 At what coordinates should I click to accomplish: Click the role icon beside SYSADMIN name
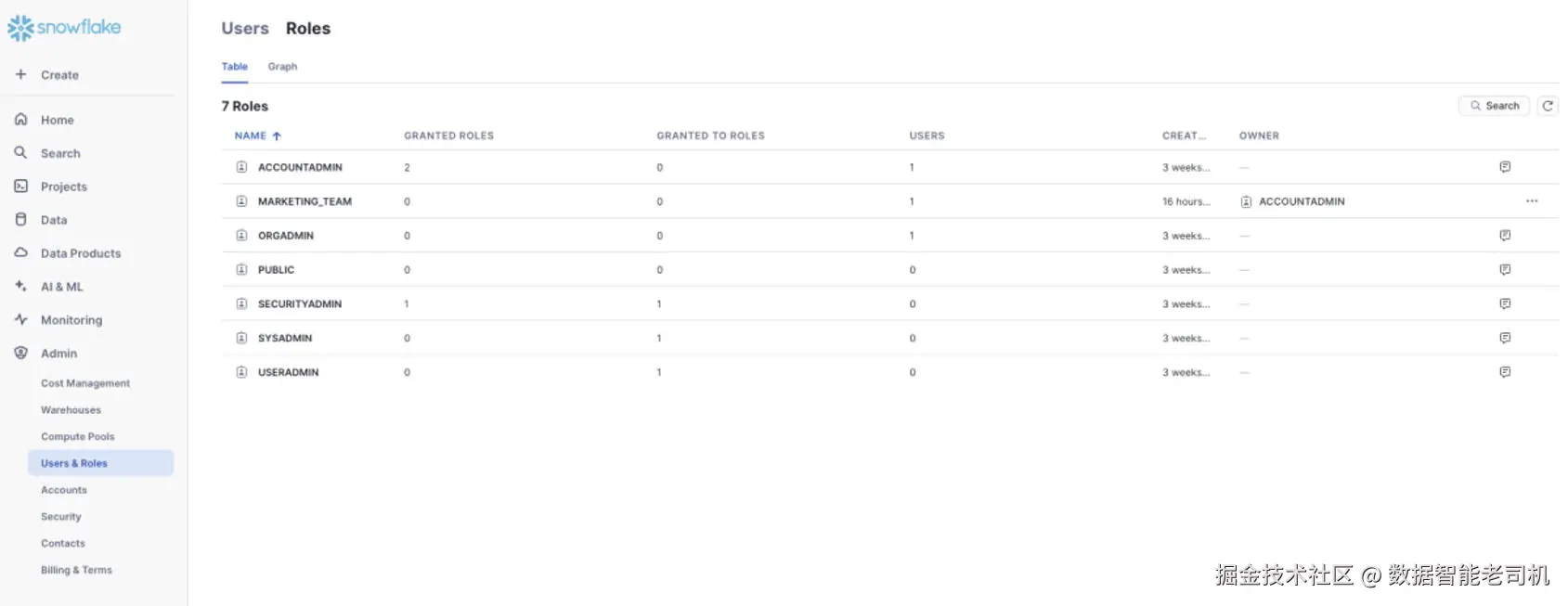pyautogui.click(x=241, y=338)
